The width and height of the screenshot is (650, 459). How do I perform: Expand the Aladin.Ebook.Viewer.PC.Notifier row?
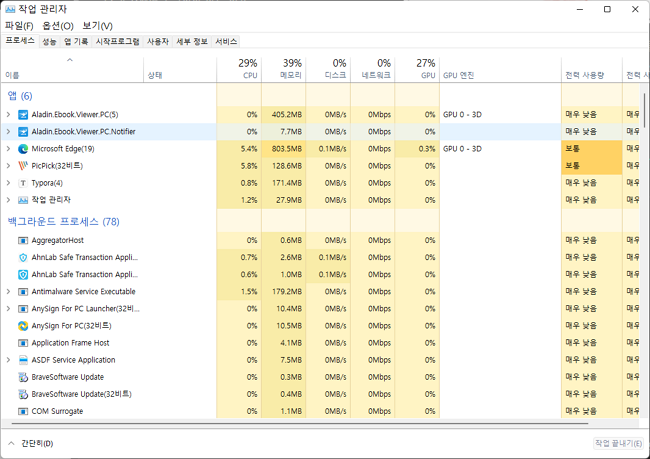point(8,131)
